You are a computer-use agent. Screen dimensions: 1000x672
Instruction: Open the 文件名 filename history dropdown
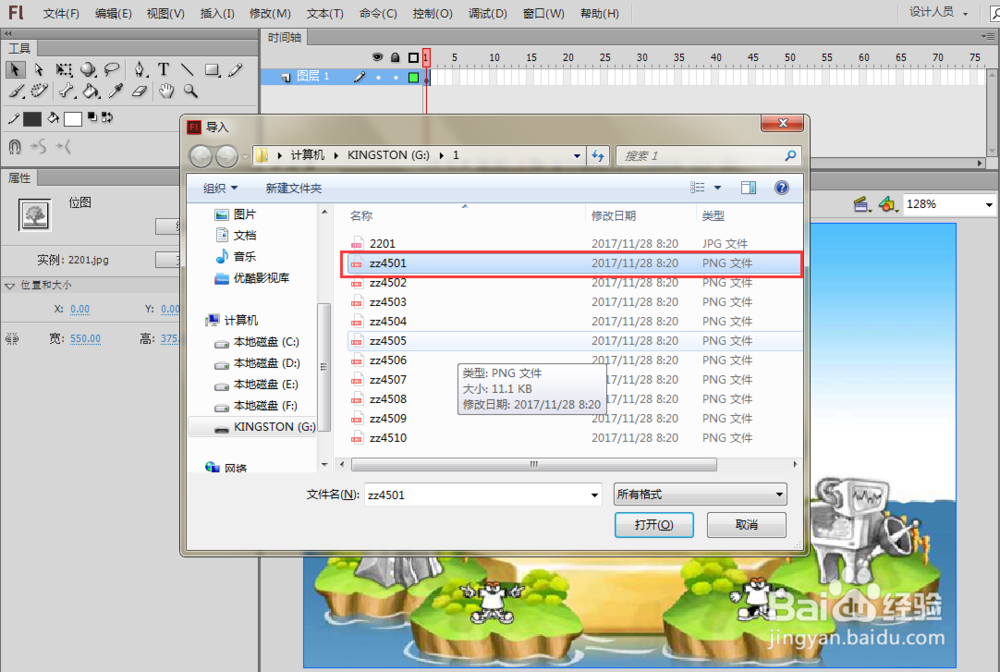coord(594,495)
